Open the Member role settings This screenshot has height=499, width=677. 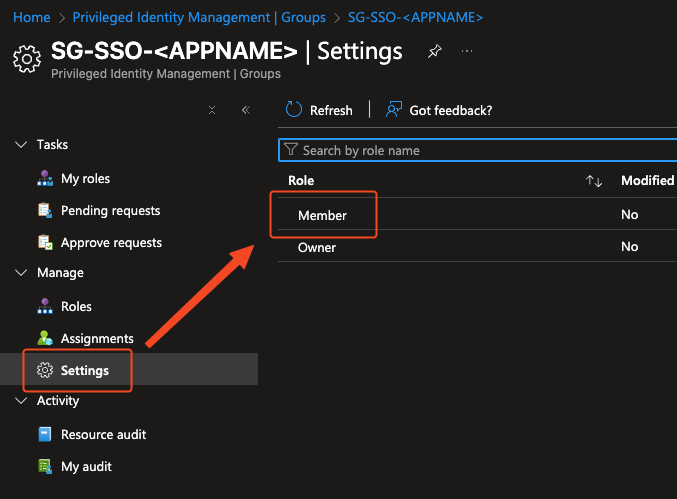[x=322, y=215]
